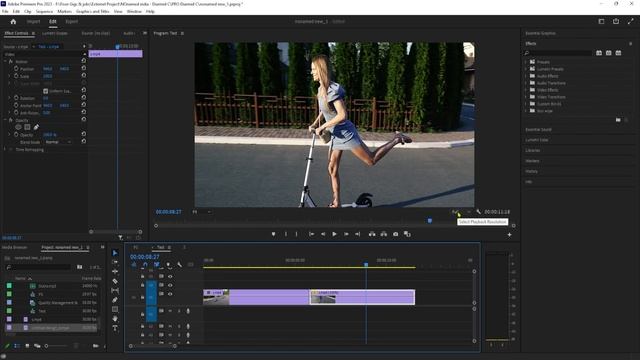This screenshot has height=360, width=640.
Task: Click Comparison View button
Action: point(407,234)
